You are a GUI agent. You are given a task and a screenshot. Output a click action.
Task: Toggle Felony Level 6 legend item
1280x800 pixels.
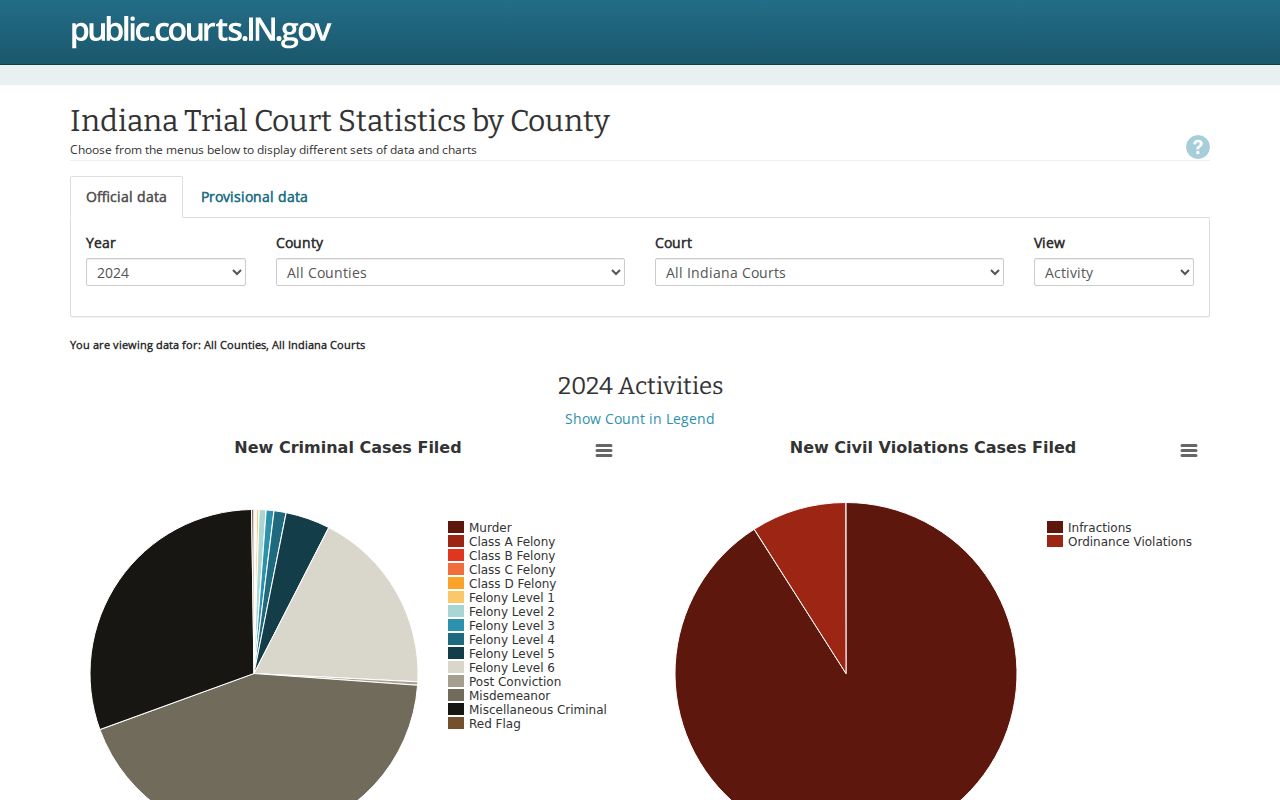[502, 667]
